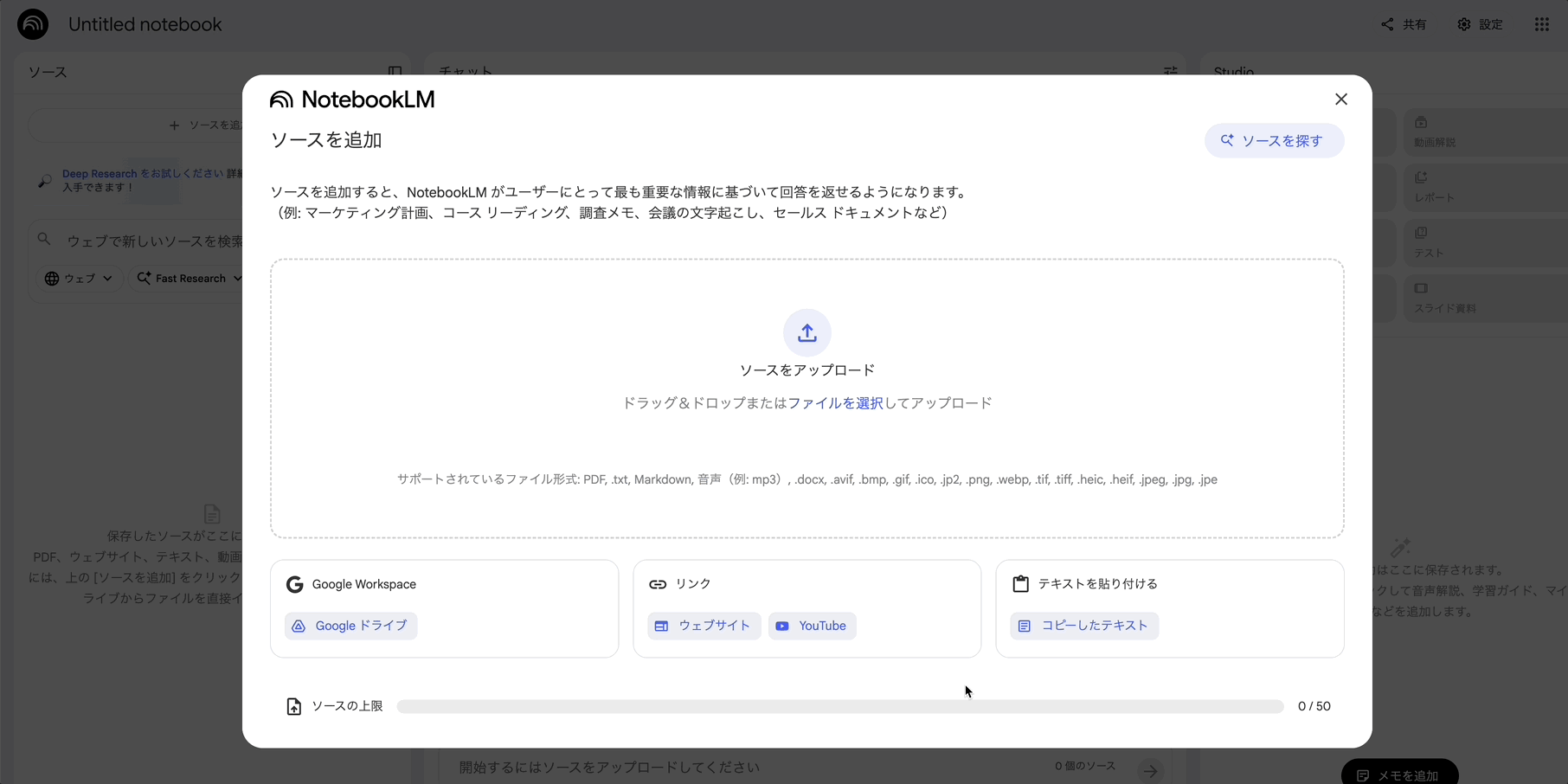Add a source via the YouTube icon
The height and width of the screenshot is (784, 1568).
tap(782, 626)
